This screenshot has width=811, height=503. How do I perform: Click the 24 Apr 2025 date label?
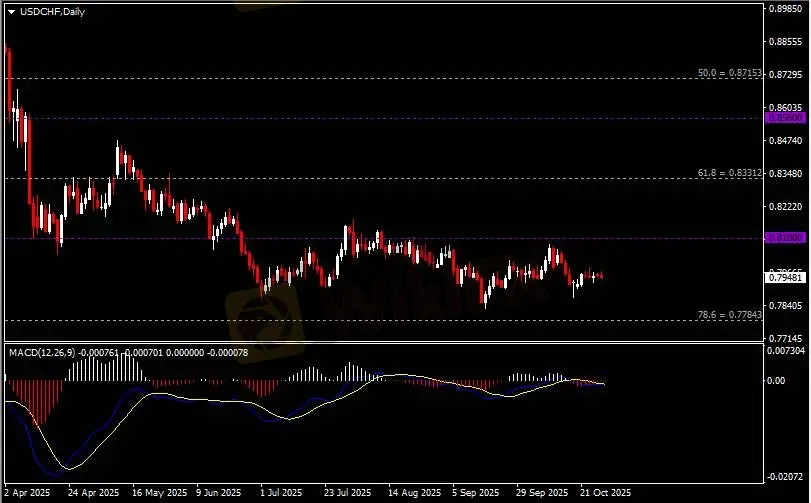[x=94, y=493]
